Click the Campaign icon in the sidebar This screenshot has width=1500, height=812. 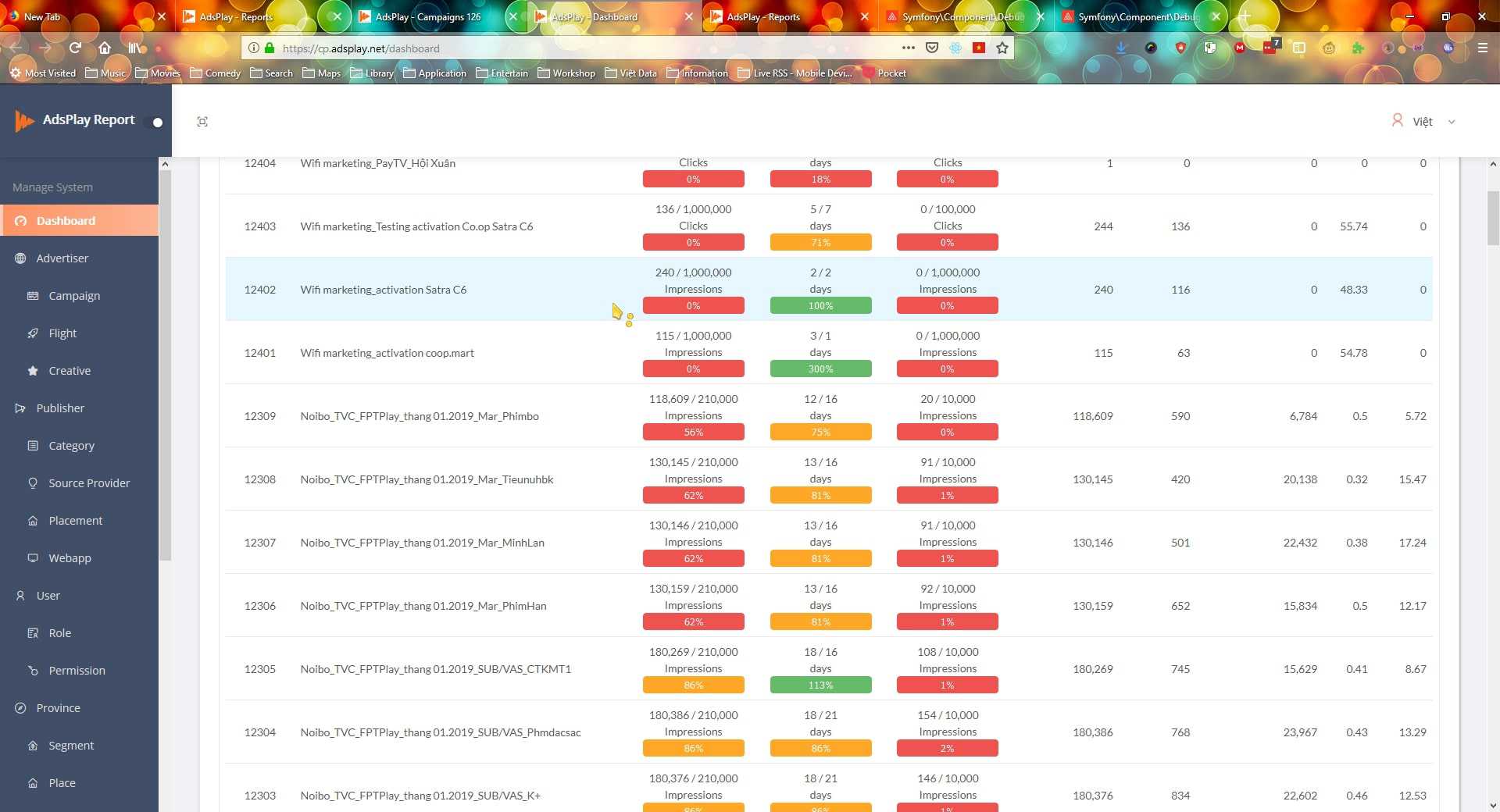33,296
